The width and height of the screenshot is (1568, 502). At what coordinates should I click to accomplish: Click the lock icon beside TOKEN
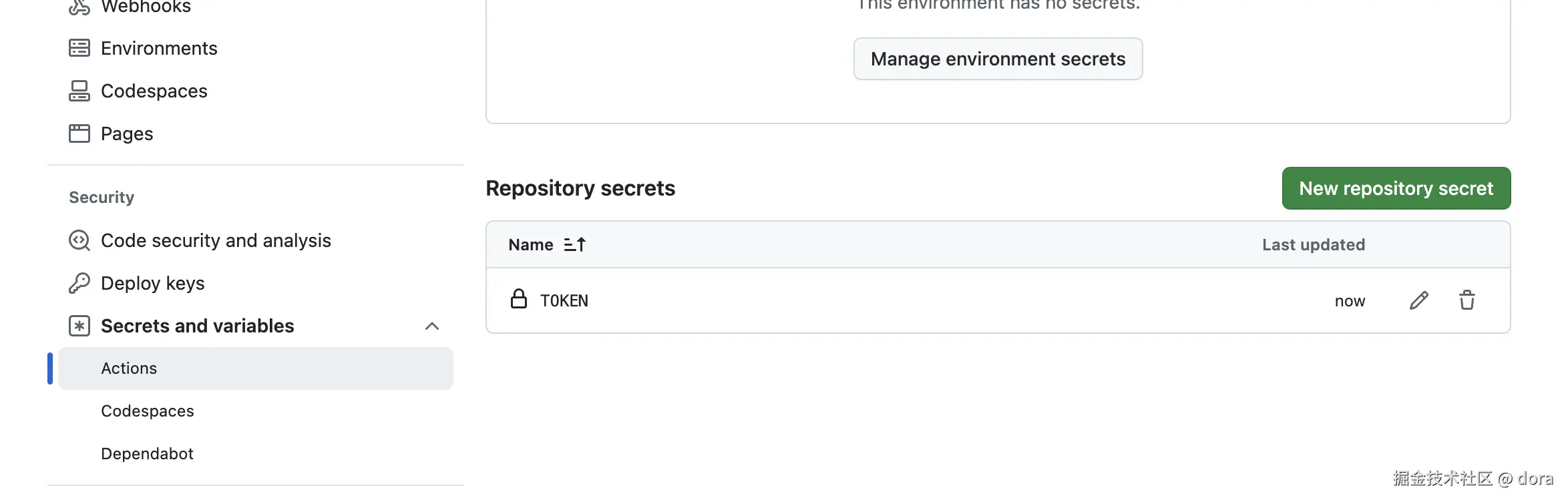[518, 299]
